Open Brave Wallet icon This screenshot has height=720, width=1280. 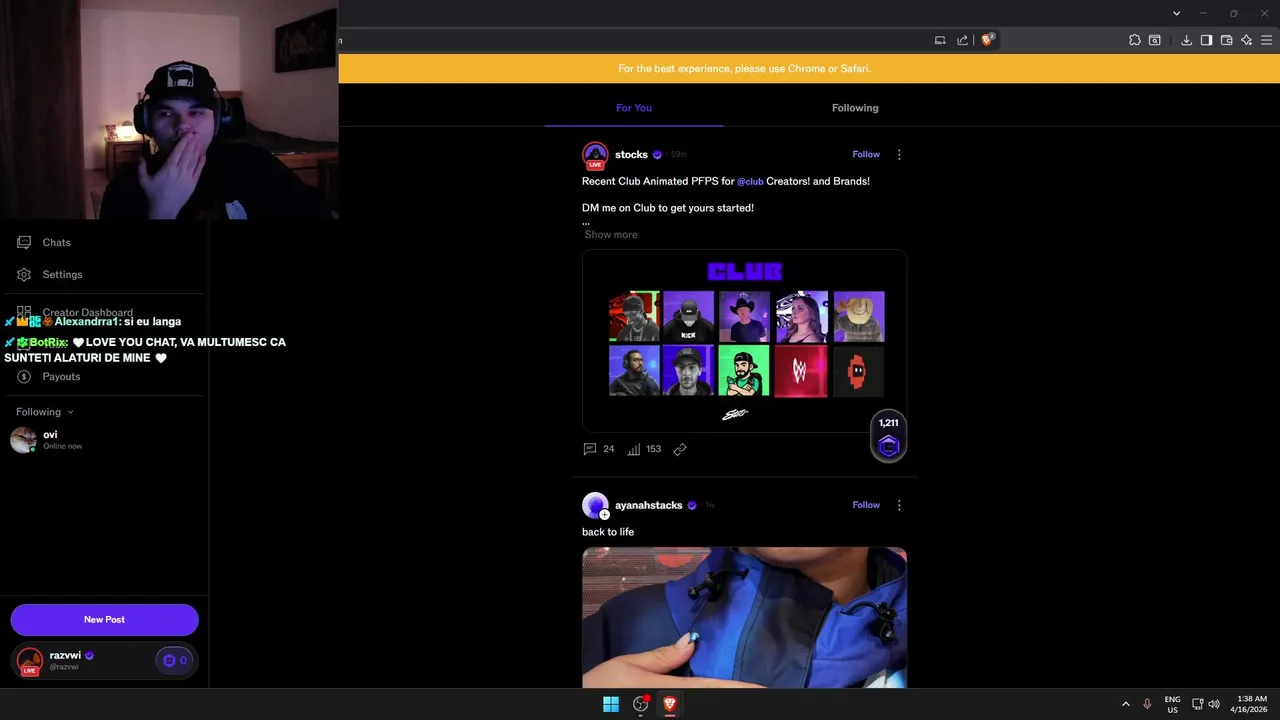[1226, 40]
